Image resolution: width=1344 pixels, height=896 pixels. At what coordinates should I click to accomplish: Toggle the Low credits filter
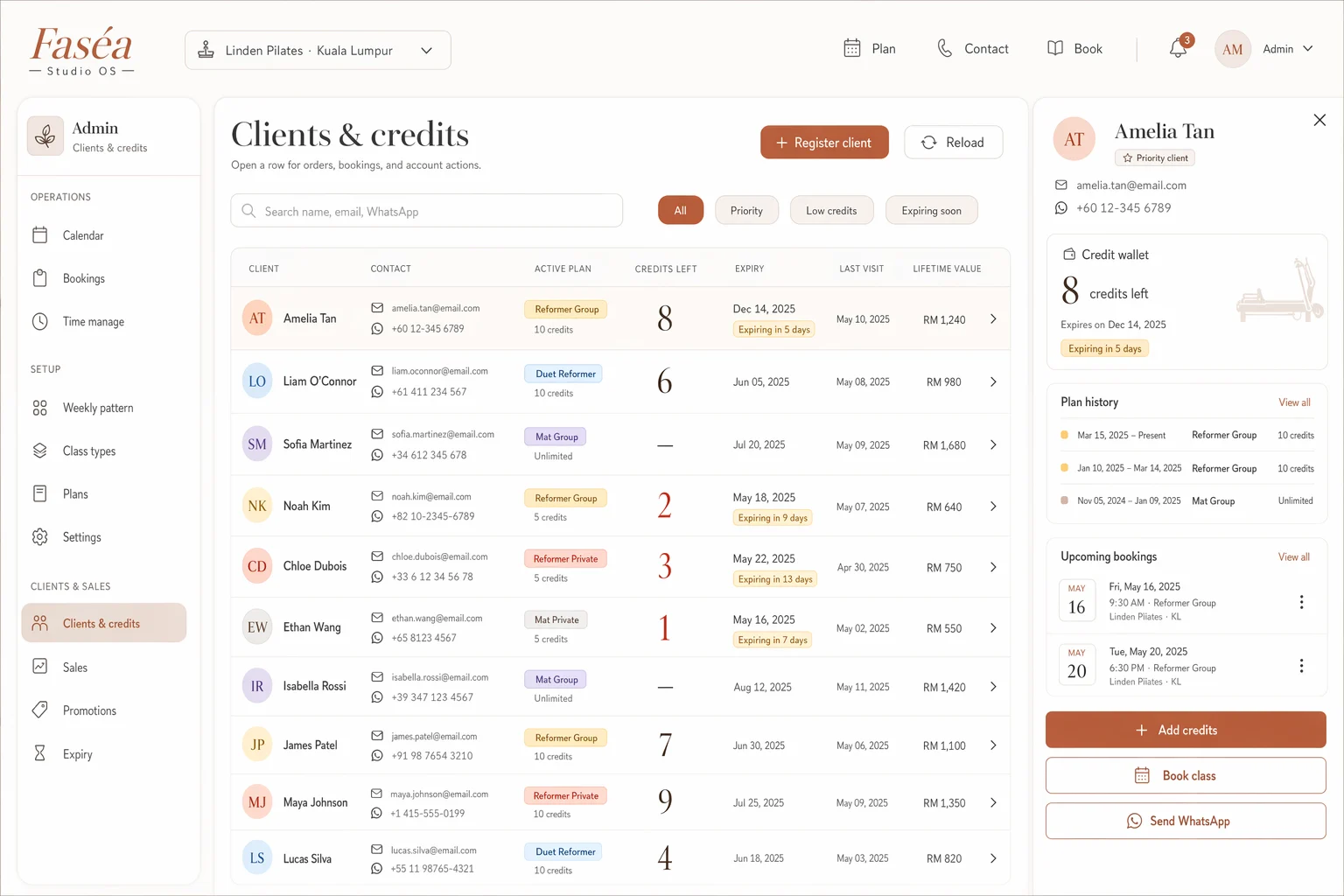coord(831,211)
